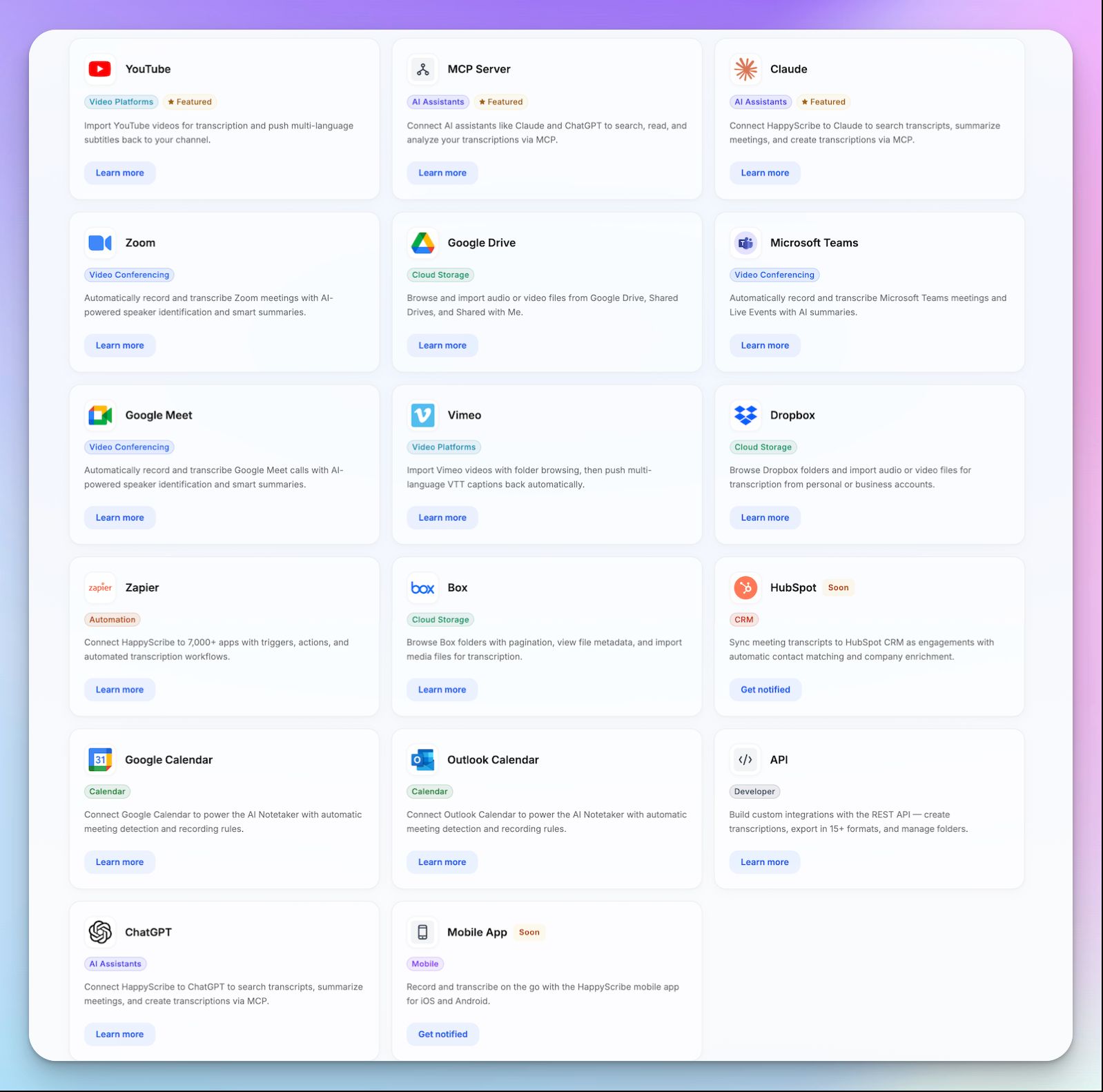Select Video Platforms tag on YouTube card
1103x1092 pixels.
point(121,102)
